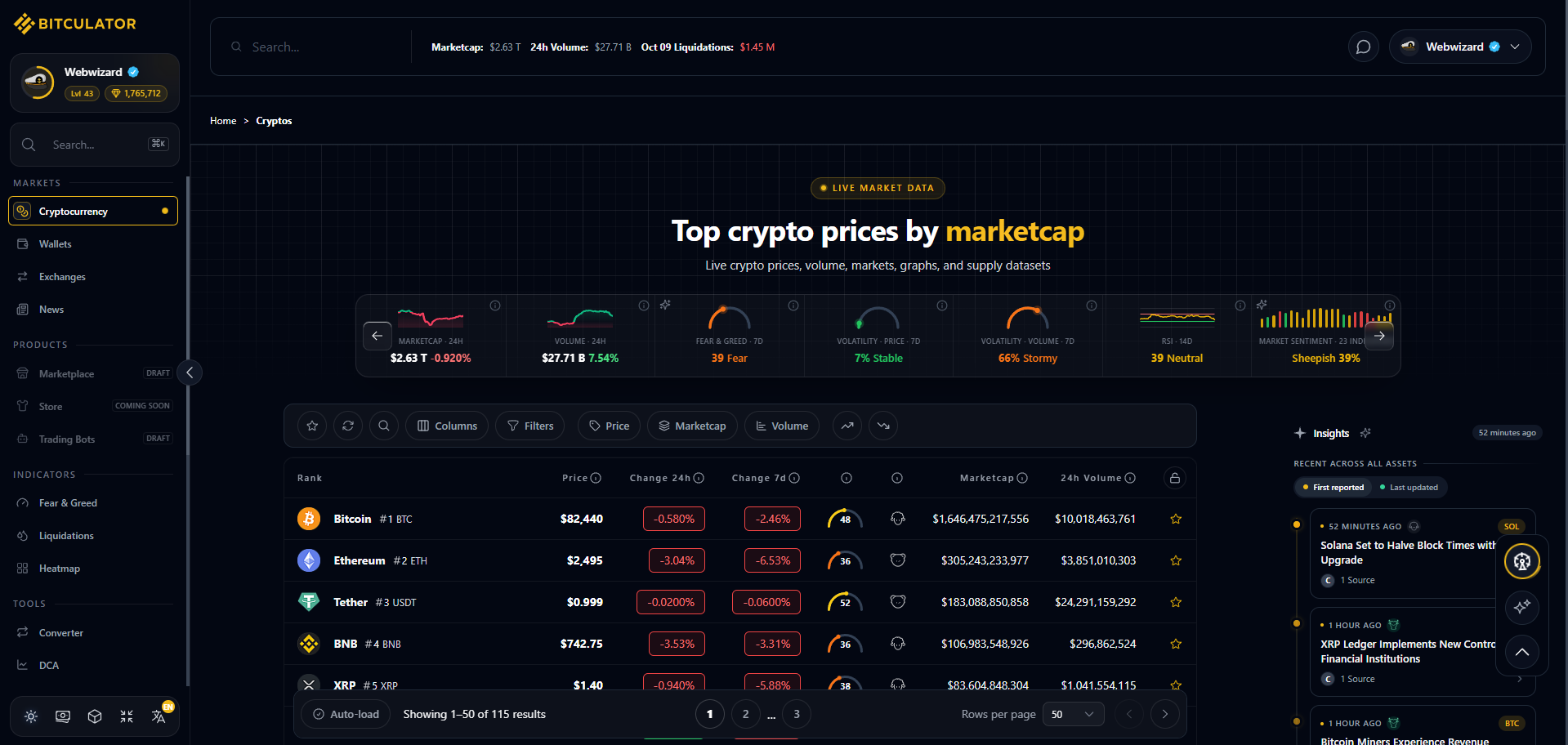Click the fullscreen collapse arrows icon
This screenshot has width=1568, height=745.
pyautogui.click(x=127, y=716)
